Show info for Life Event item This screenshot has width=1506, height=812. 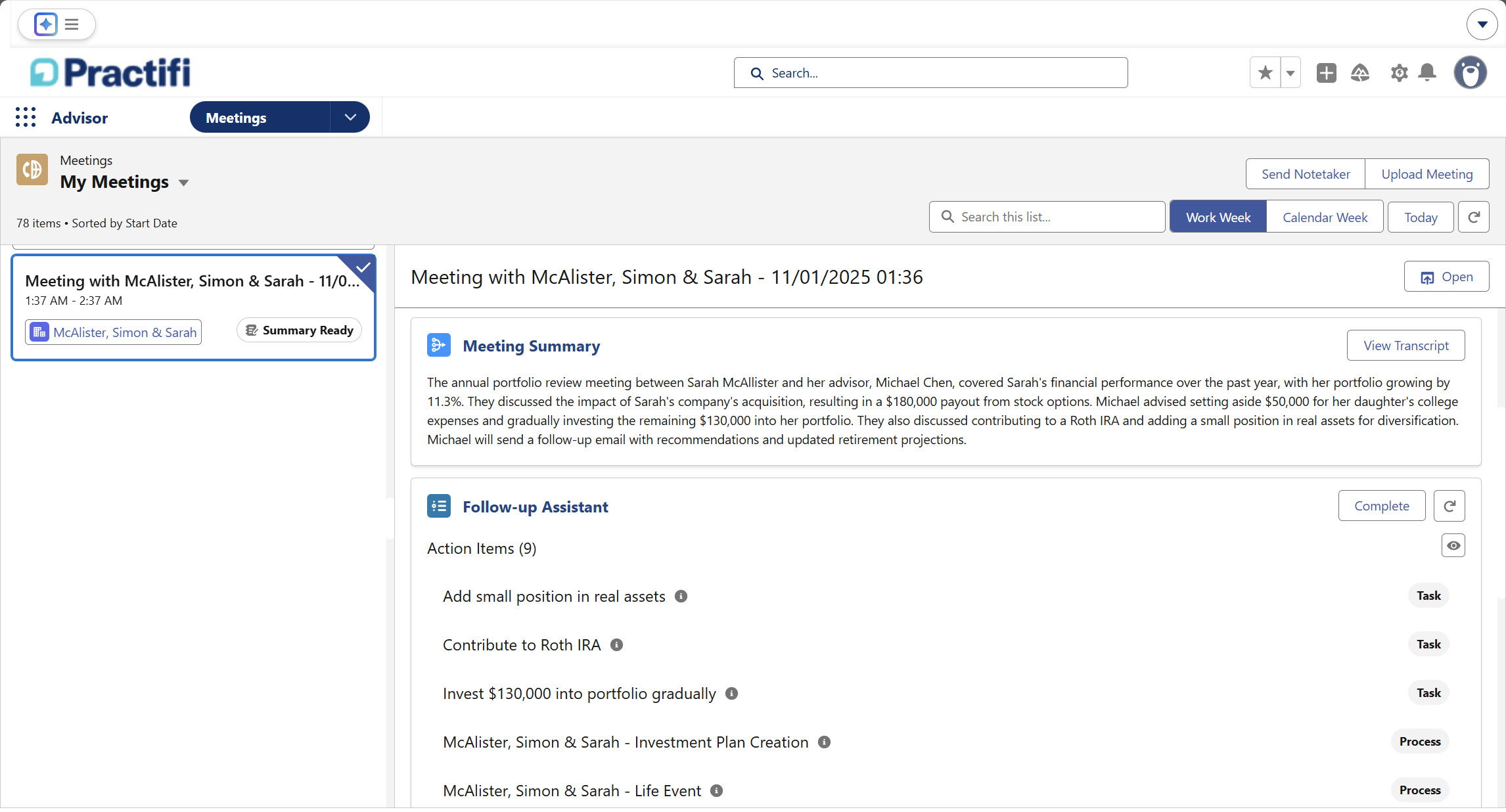(x=717, y=791)
